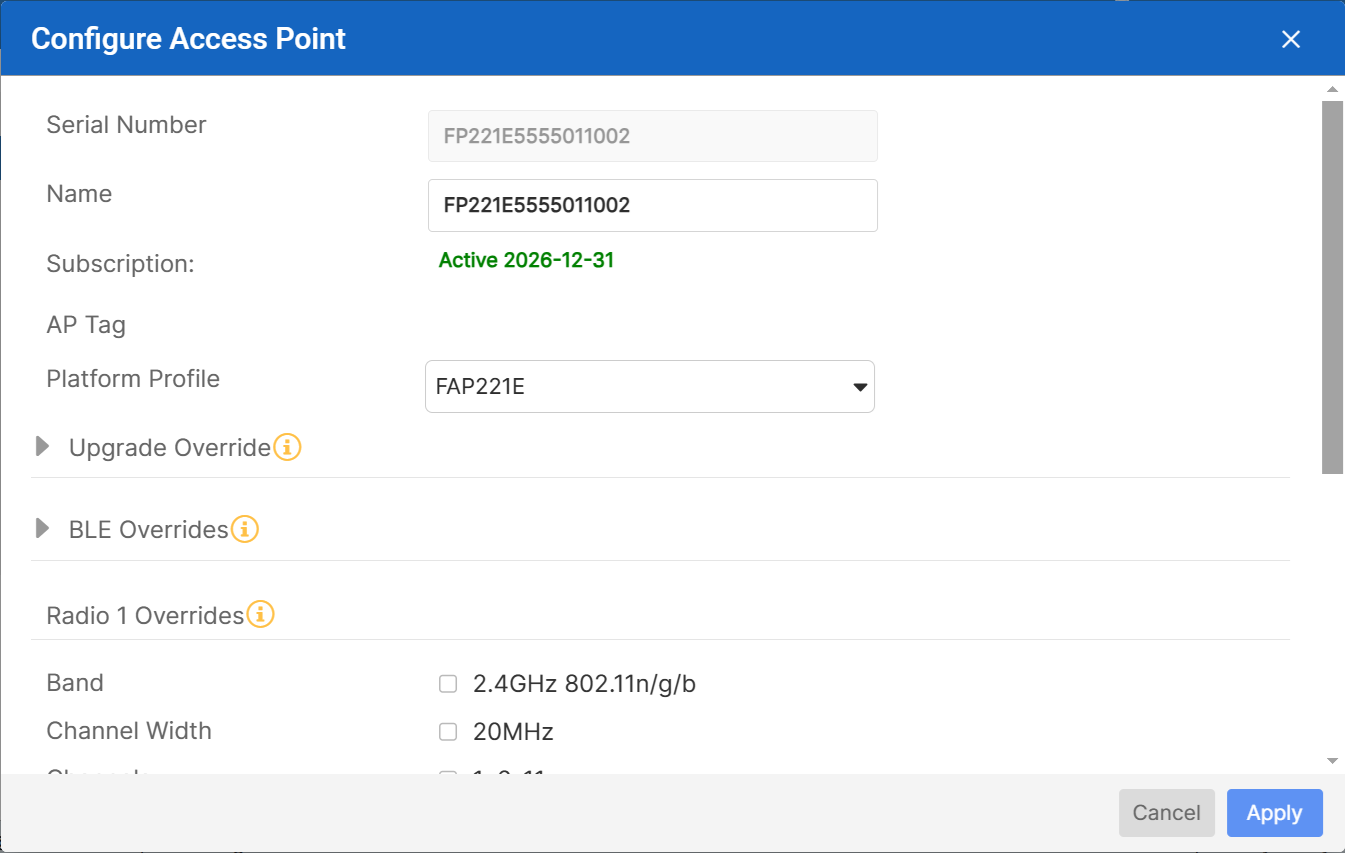Expand the Upgrade Override section
Viewport: 1345px width, 853px height.
[x=42, y=447]
